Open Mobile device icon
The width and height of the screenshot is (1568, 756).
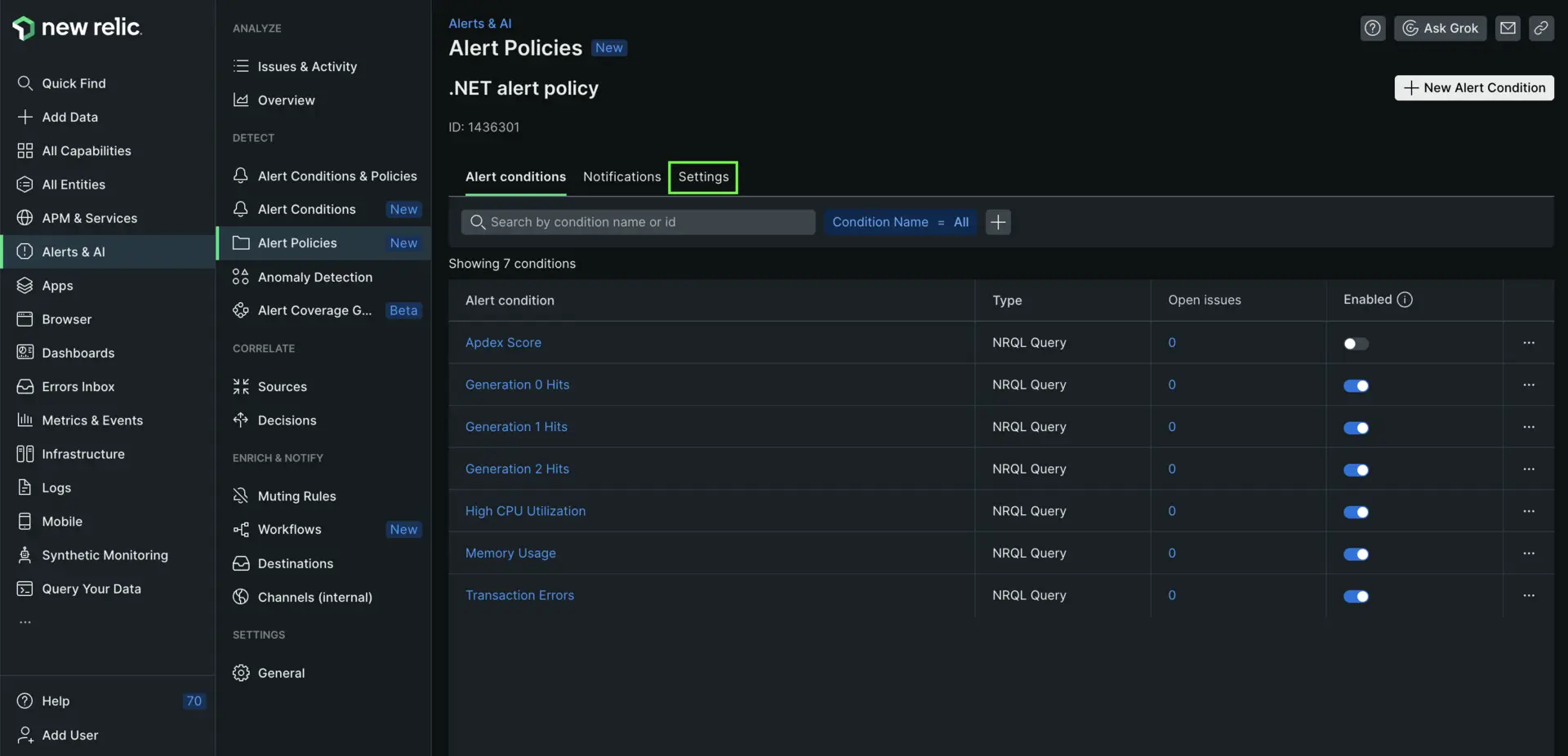click(x=24, y=521)
